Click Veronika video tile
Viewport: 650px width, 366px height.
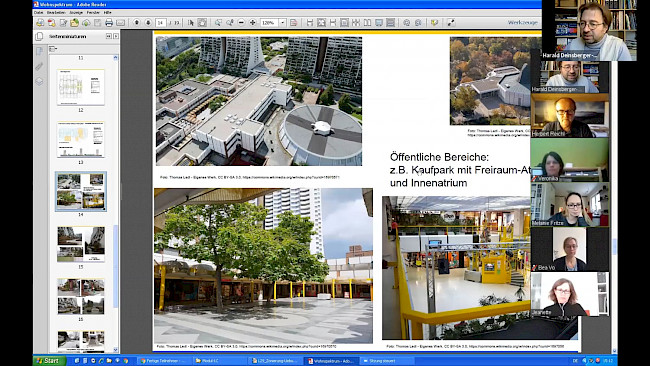click(x=570, y=160)
